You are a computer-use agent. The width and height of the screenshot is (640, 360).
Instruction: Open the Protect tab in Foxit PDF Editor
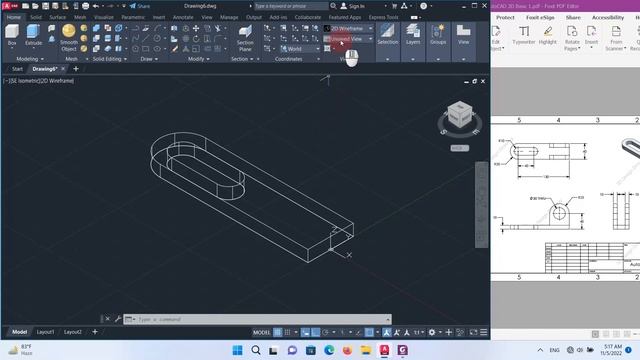505,18
